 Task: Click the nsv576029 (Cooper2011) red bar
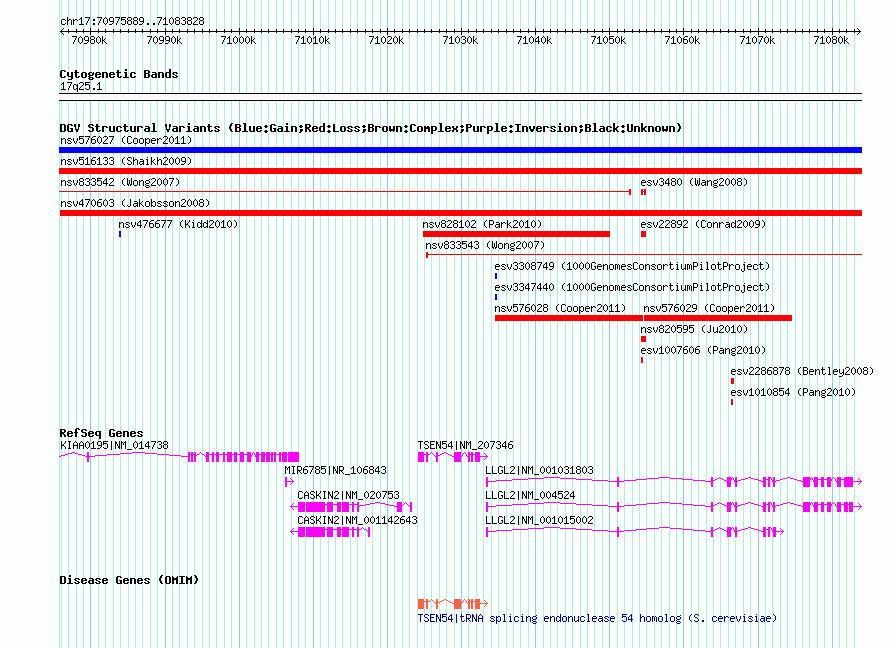pos(717,318)
